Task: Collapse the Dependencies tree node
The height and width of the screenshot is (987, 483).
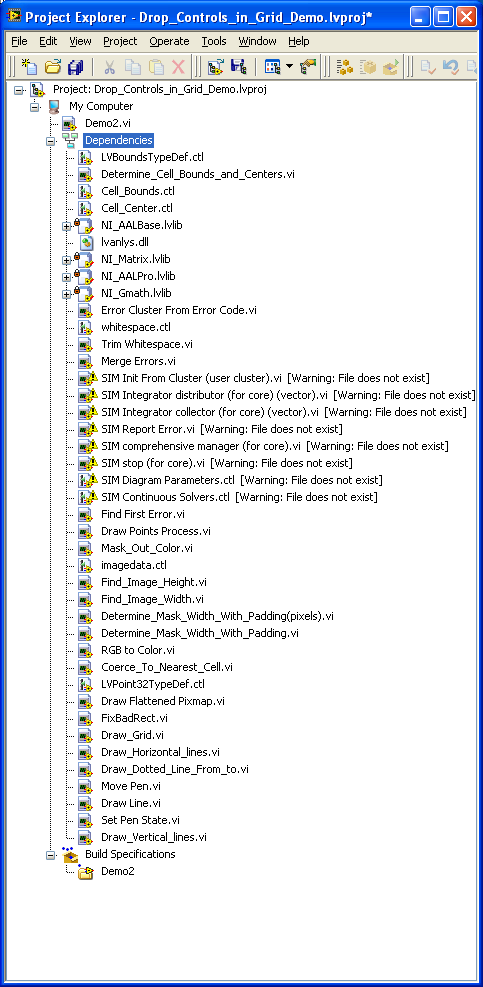Action: [x=50, y=141]
